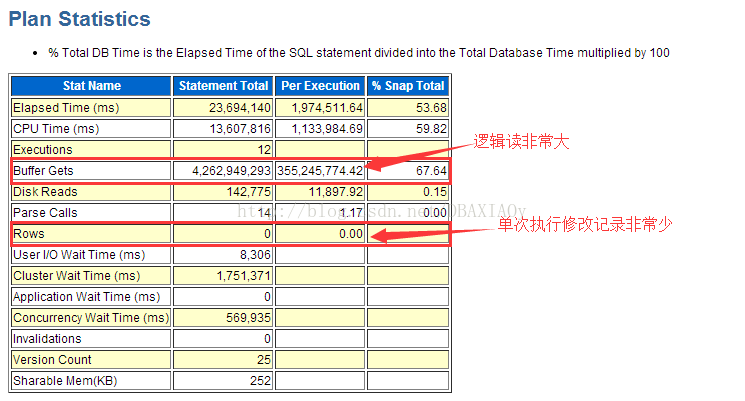Click the Per Execution column header
The height and width of the screenshot is (401, 745).
320,86
